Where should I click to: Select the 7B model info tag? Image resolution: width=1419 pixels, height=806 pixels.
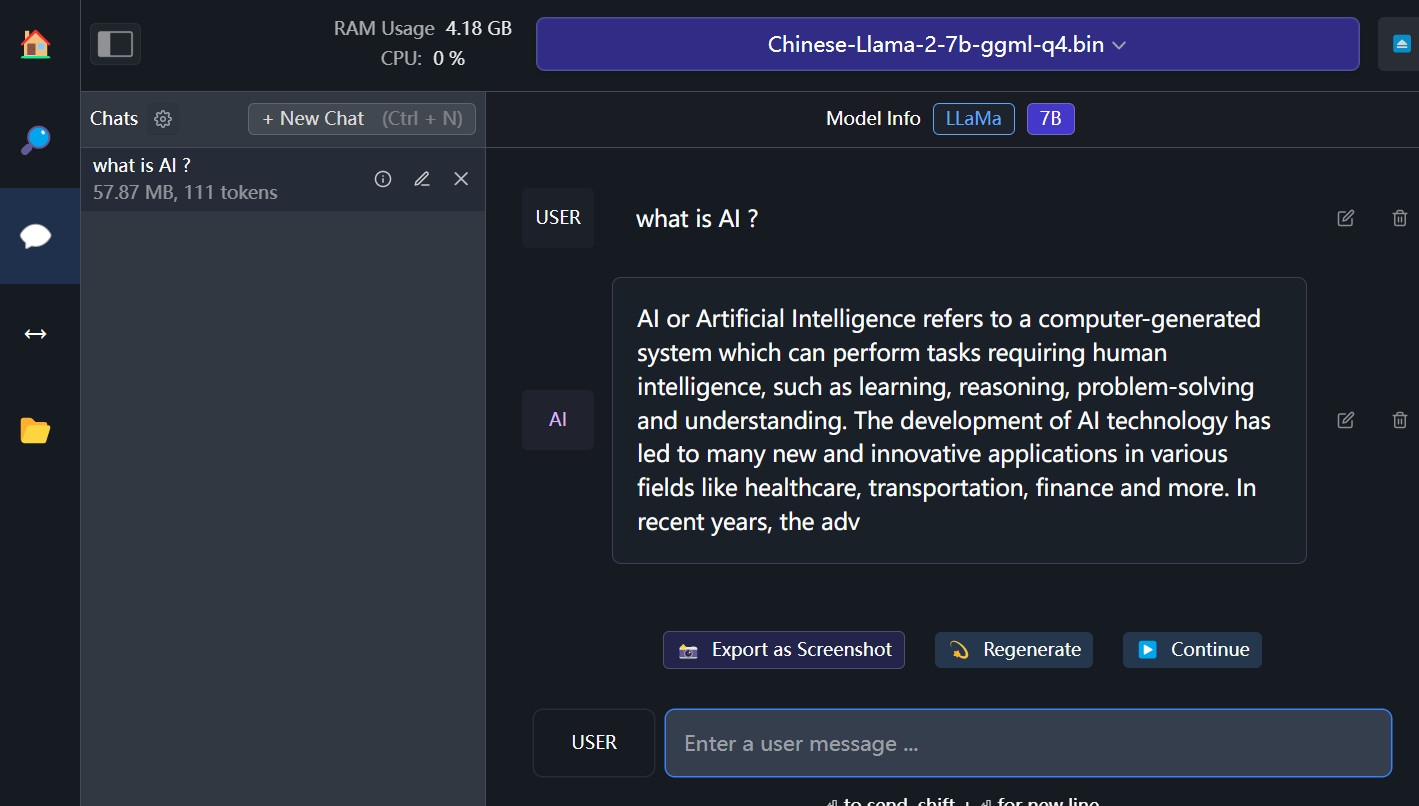[x=1050, y=118]
